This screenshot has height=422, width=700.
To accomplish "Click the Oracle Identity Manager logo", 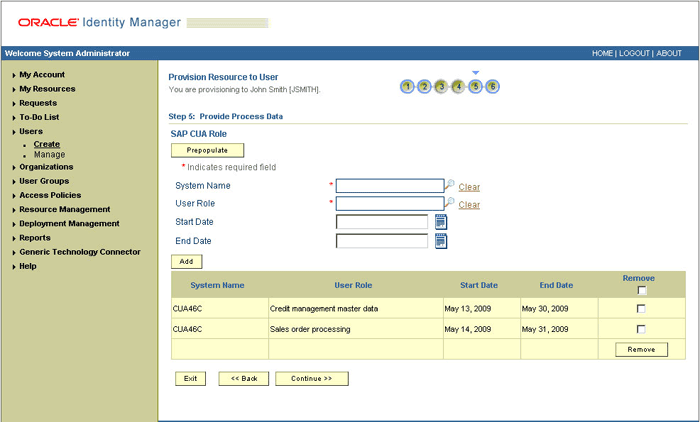I will point(99,22).
